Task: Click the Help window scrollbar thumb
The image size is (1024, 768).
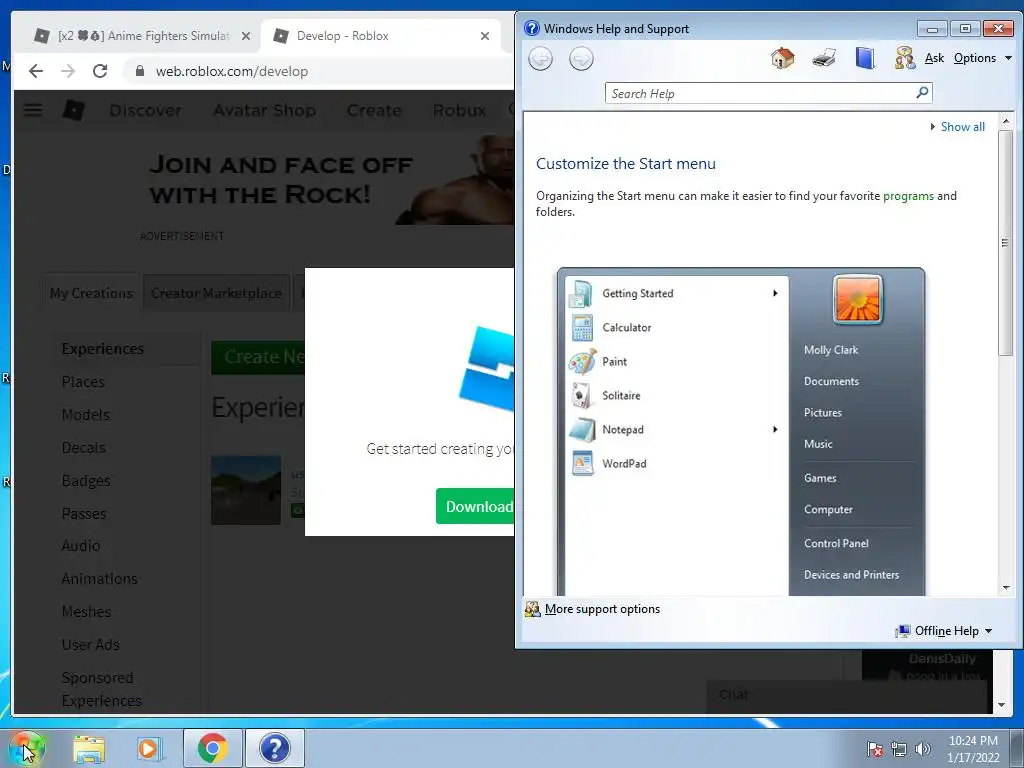Action: coord(1005,242)
